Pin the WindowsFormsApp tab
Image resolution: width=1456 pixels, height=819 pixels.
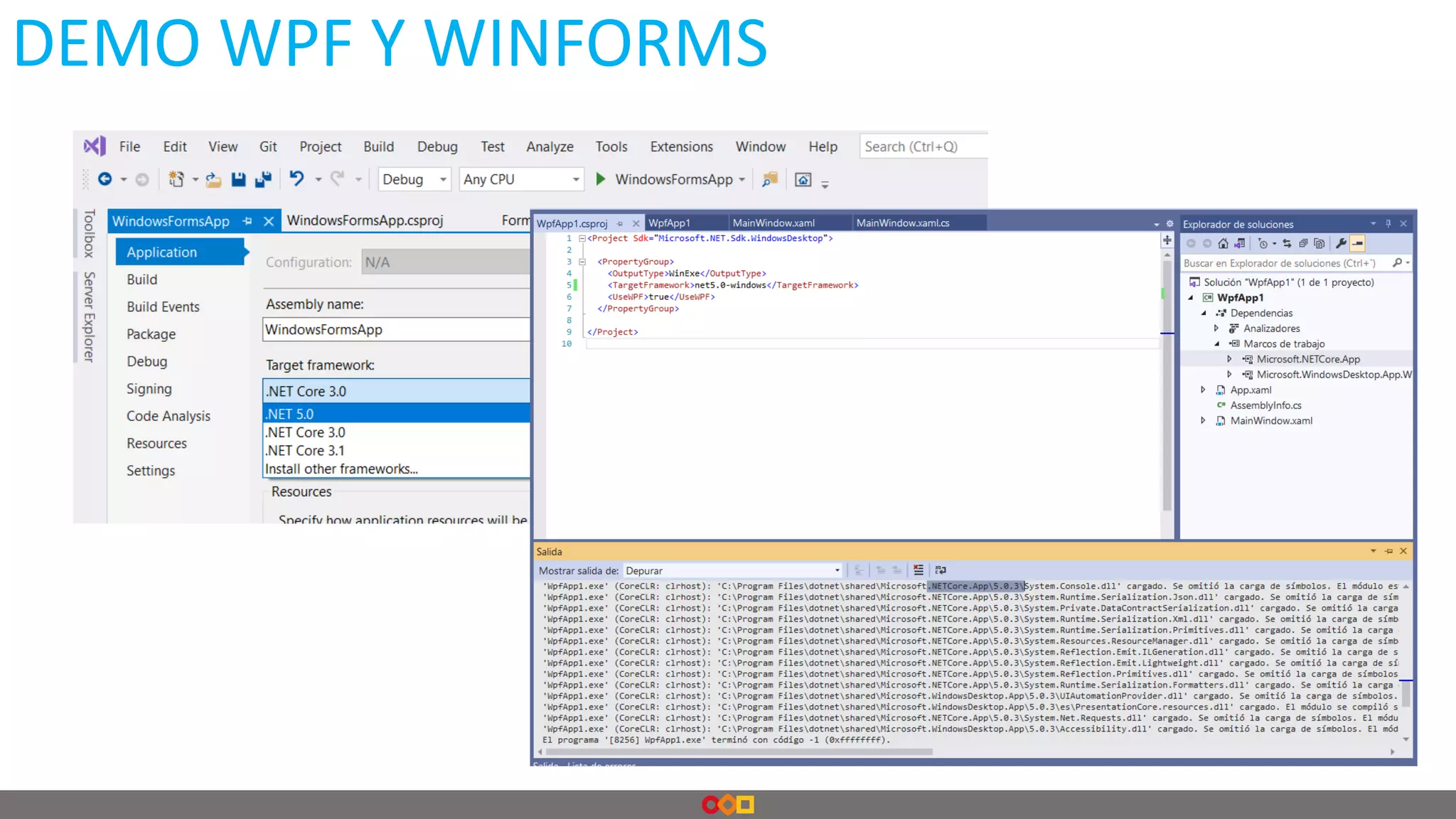point(247,221)
